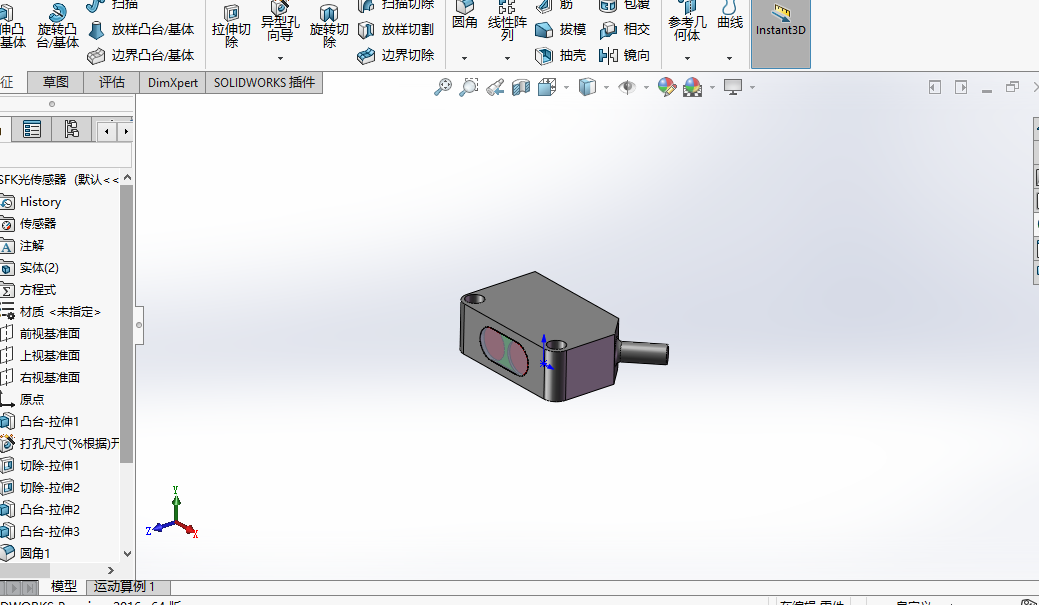The width and height of the screenshot is (1039, 605).
Task: Click the Section View icon
Action: (x=521, y=87)
